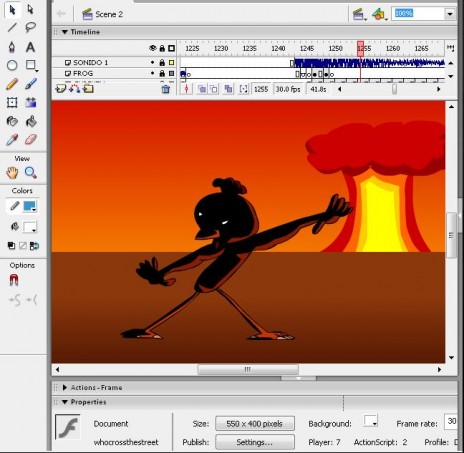Collapse the Properties panel
This screenshot has width=464, height=453.
pos(65,402)
